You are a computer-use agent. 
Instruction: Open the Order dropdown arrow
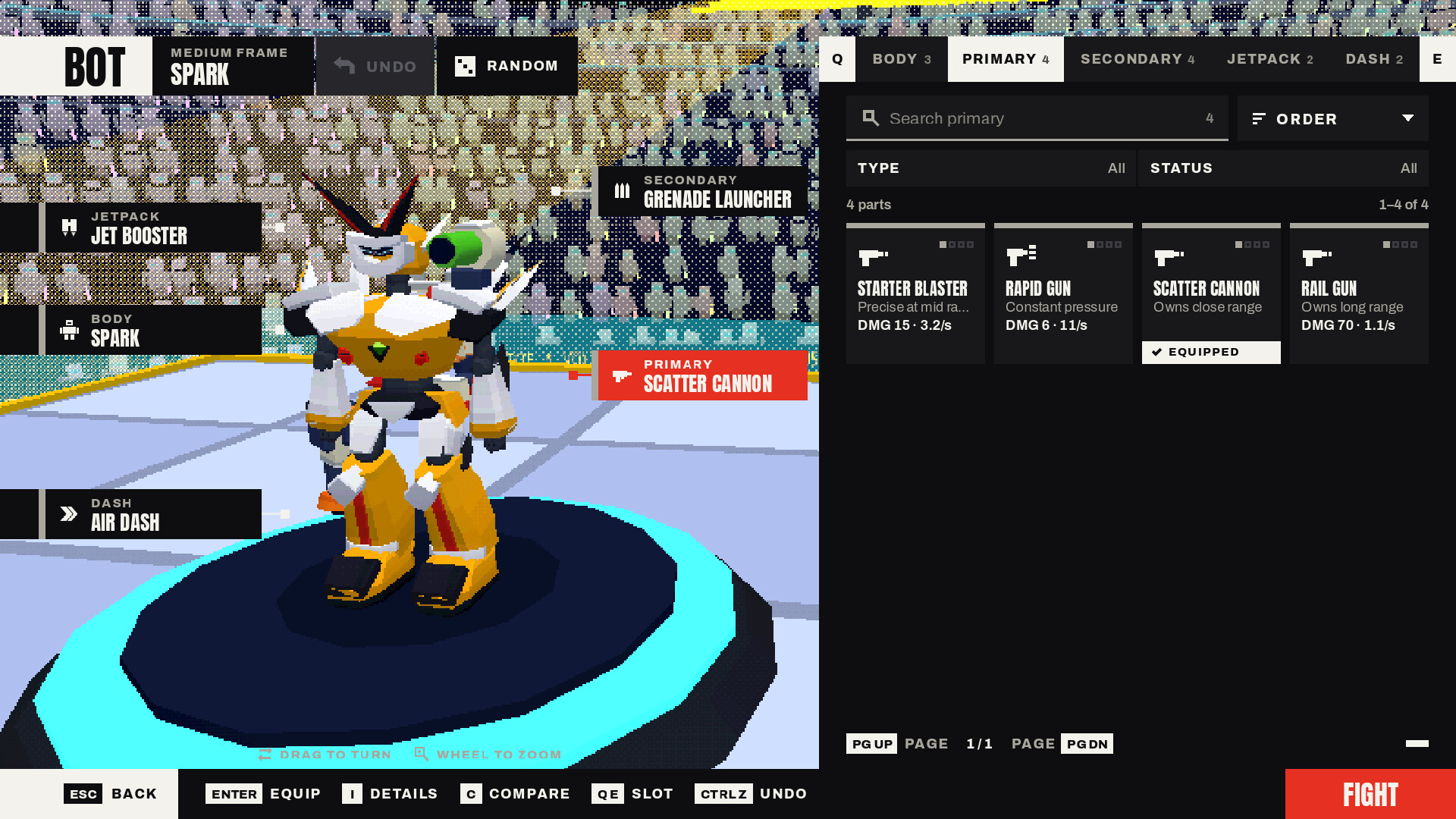[x=1408, y=118]
